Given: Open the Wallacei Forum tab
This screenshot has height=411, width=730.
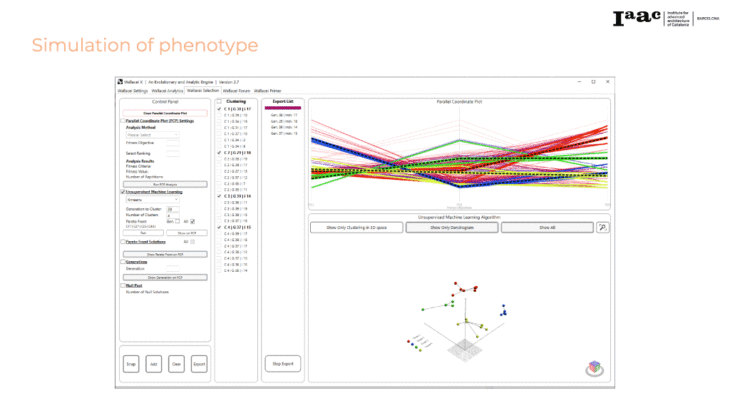Looking at the screenshot, I should (x=237, y=90).
